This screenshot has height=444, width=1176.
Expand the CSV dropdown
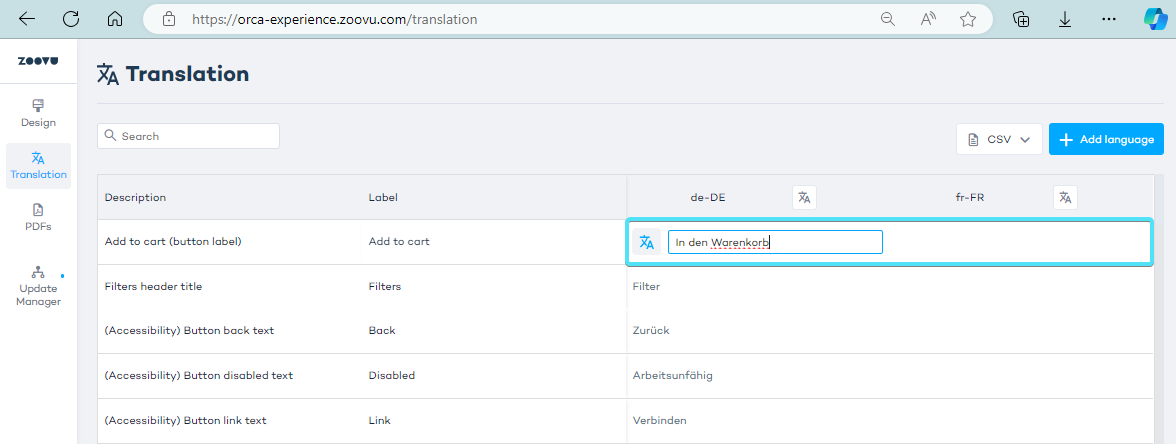(x=999, y=140)
